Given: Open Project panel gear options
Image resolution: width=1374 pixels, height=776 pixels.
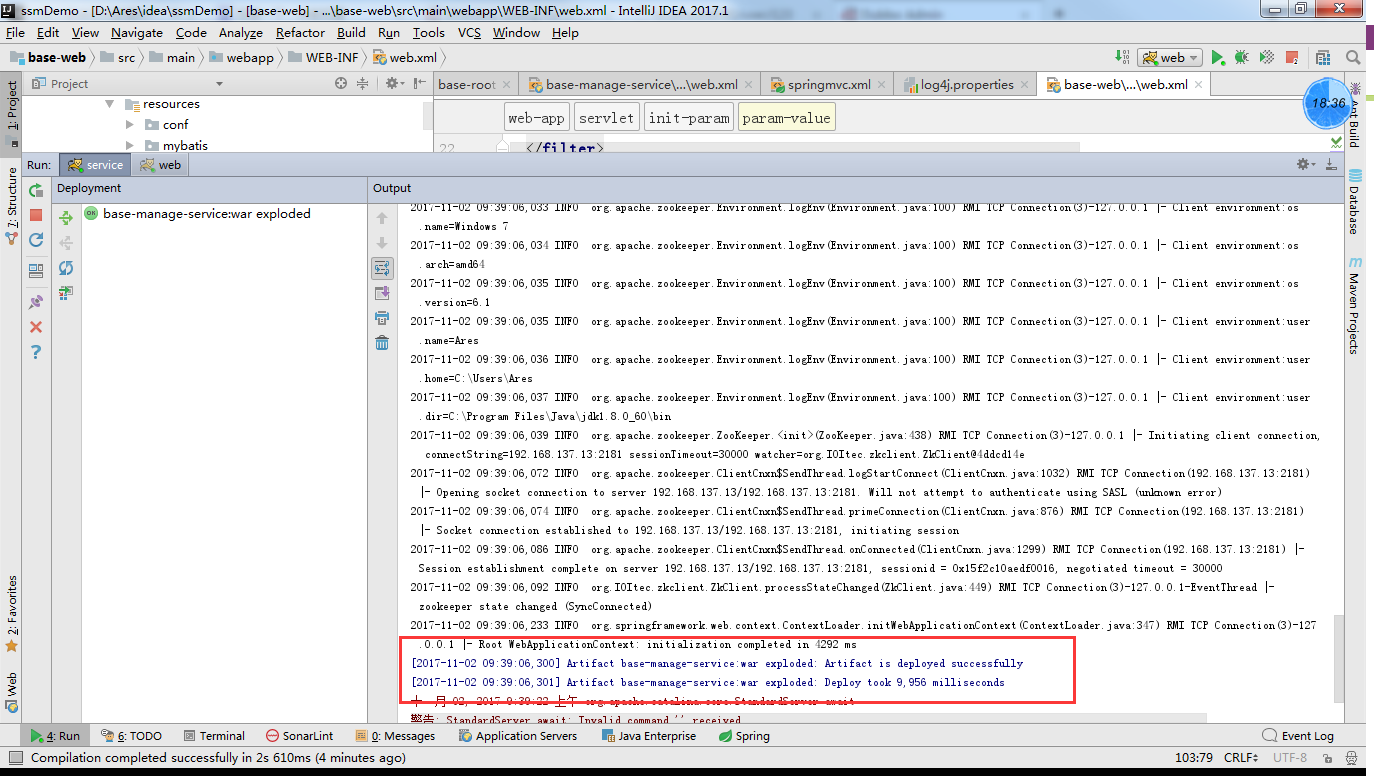Looking at the screenshot, I should point(393,84).
